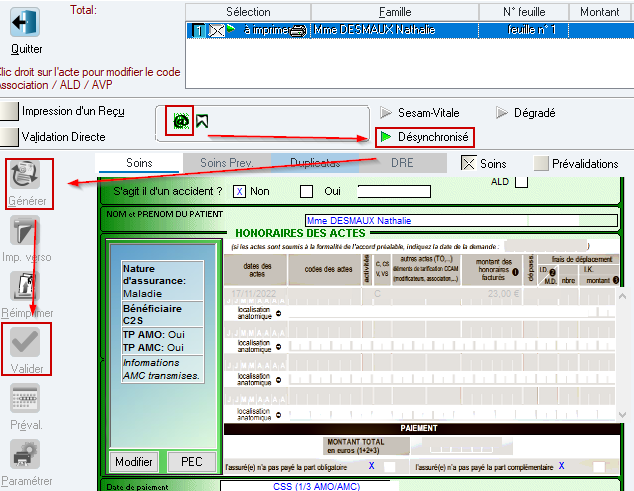The image size is (634, 491).
Task: Check the ALD box
Action: click(x=522, y=182)
